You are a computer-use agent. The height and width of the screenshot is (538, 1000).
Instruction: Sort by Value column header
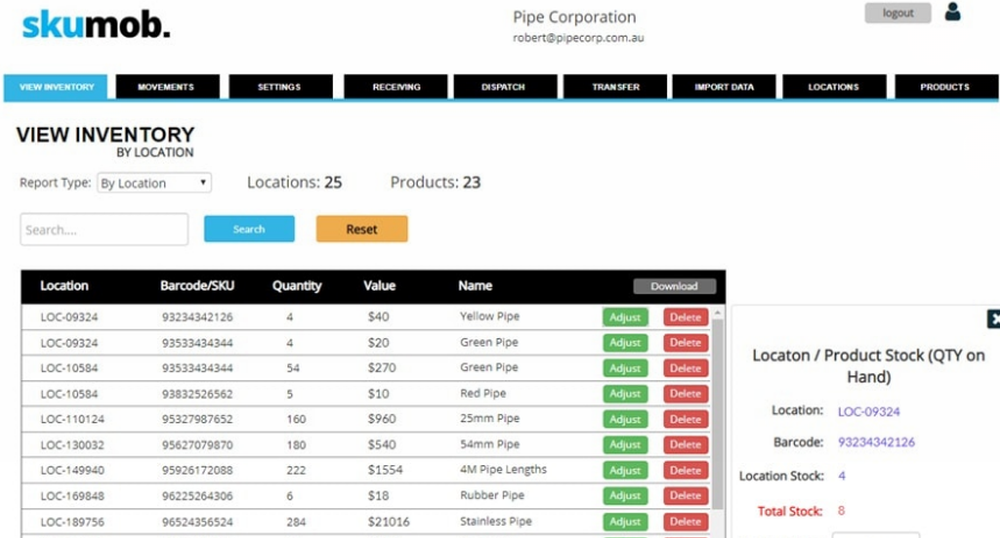[x=379, y=286]
